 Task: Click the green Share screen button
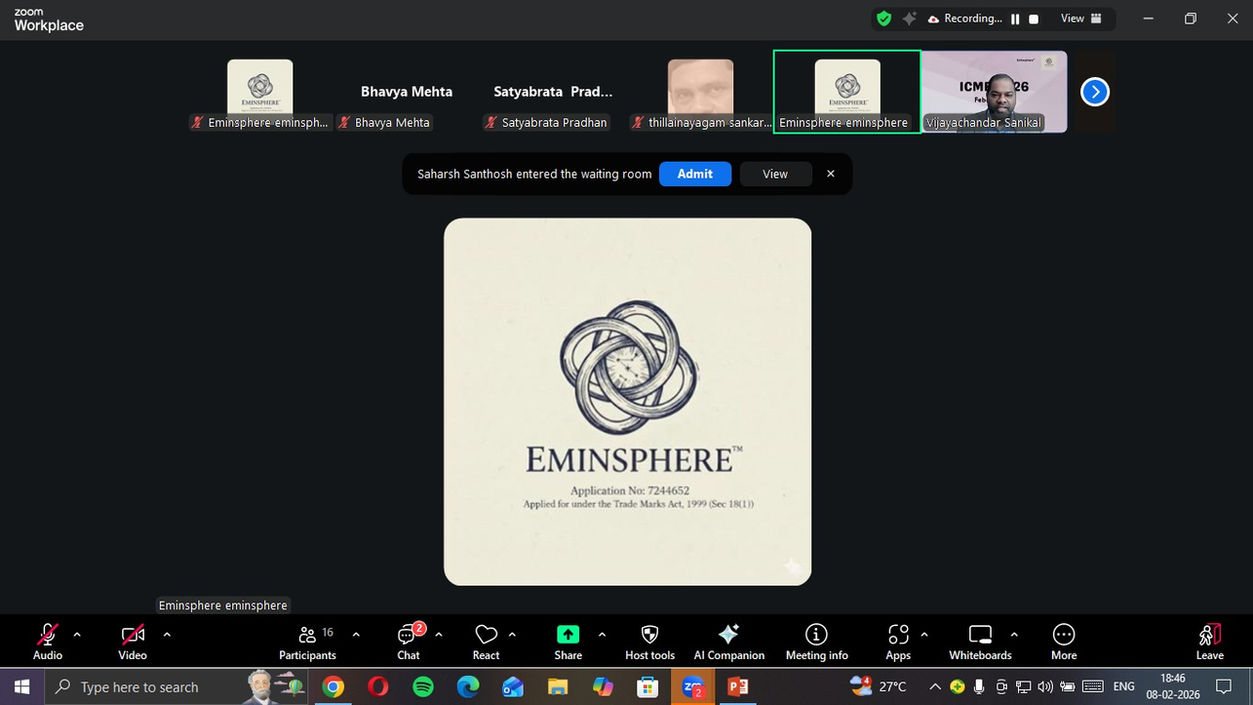[x=568, y=641]
